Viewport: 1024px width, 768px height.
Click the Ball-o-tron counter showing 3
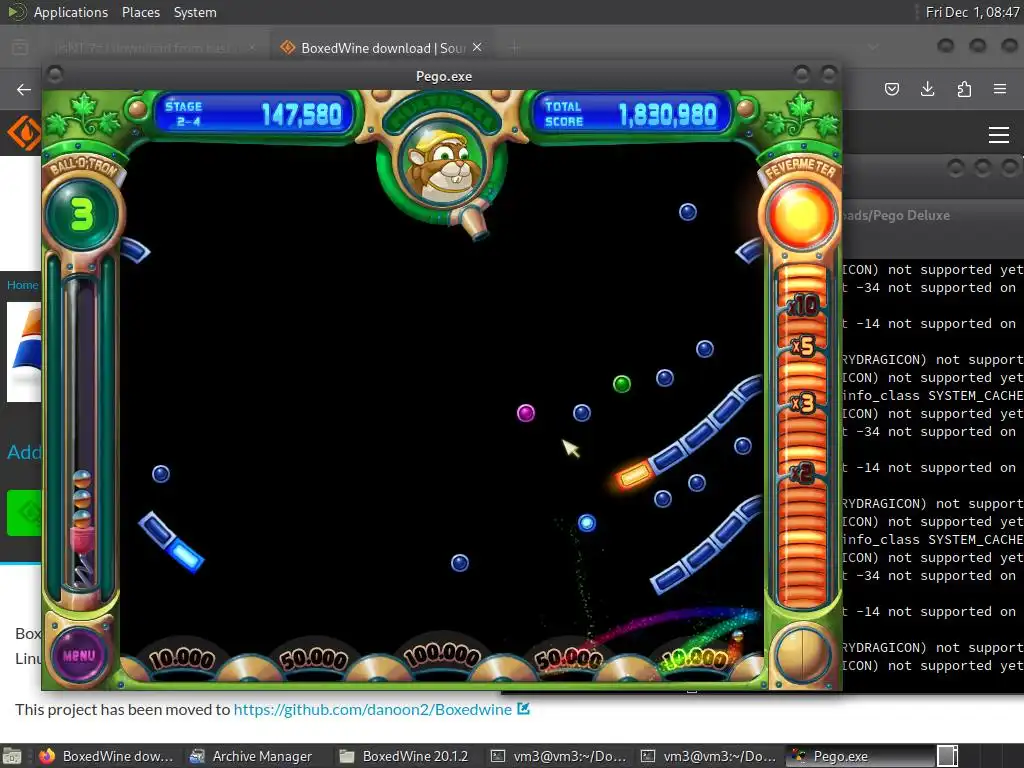[82, 214]
